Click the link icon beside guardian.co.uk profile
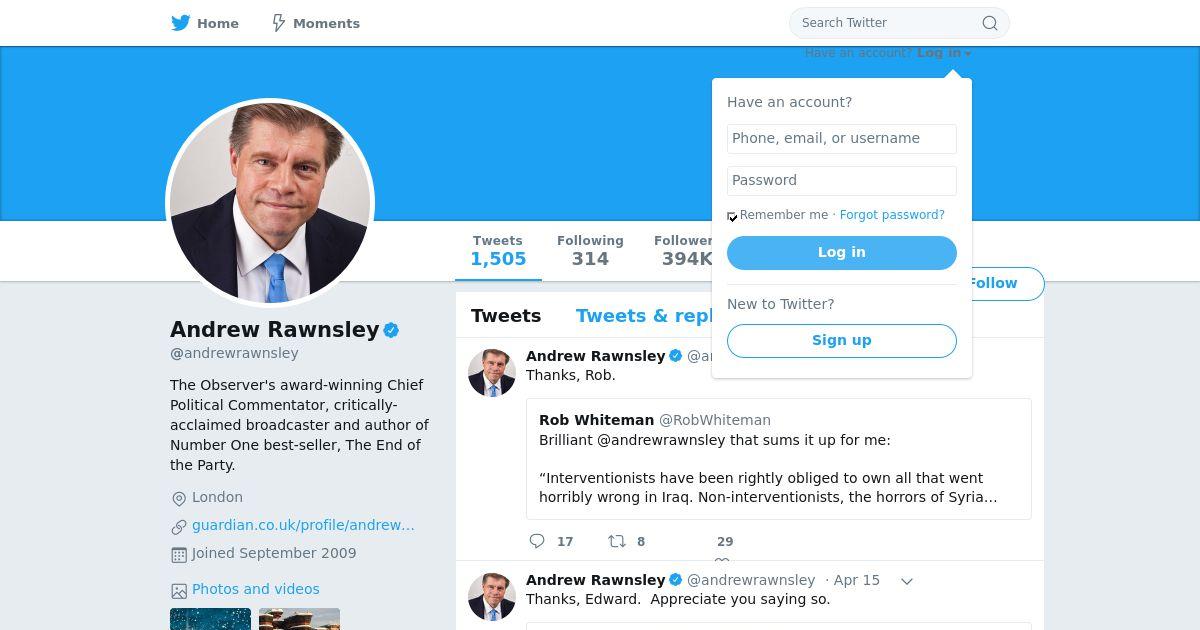 179,526
